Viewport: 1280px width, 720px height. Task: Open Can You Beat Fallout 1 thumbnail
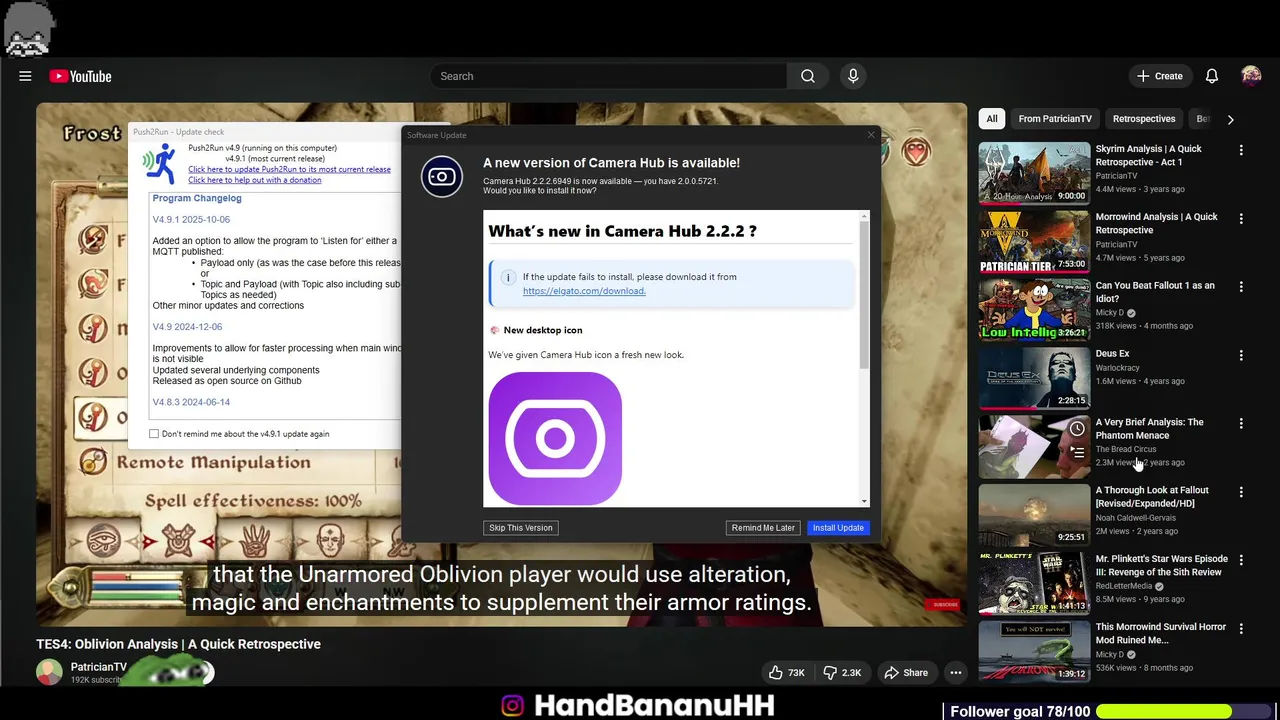pos(1034,310)
